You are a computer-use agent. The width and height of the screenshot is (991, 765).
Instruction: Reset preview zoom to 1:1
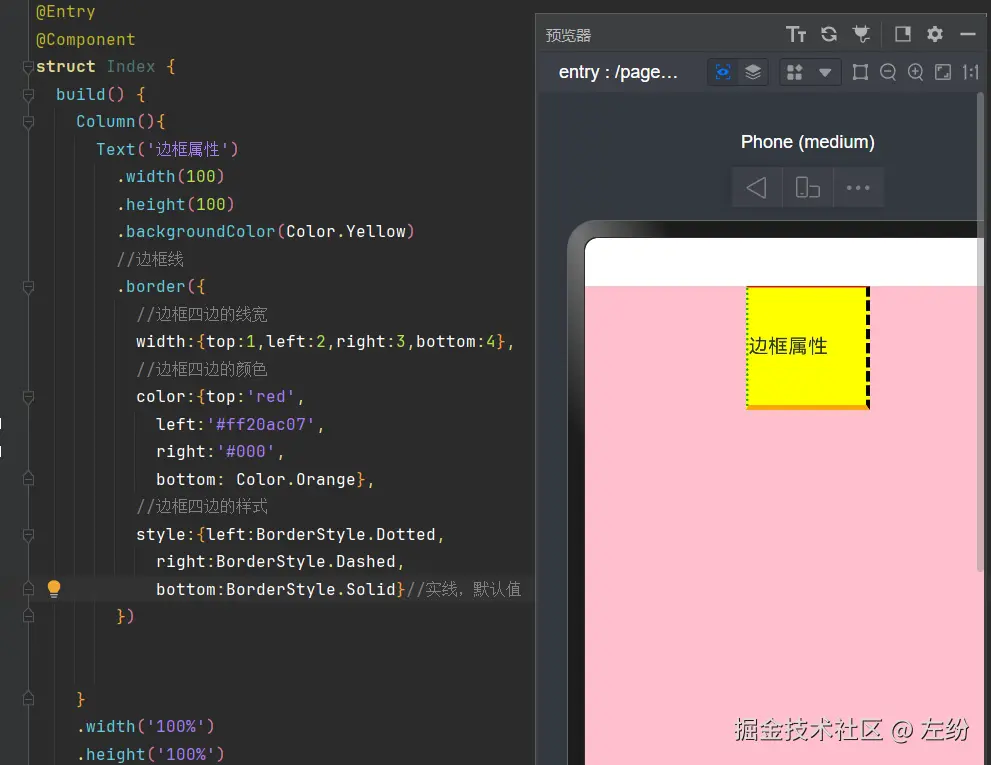click(970, 72)
